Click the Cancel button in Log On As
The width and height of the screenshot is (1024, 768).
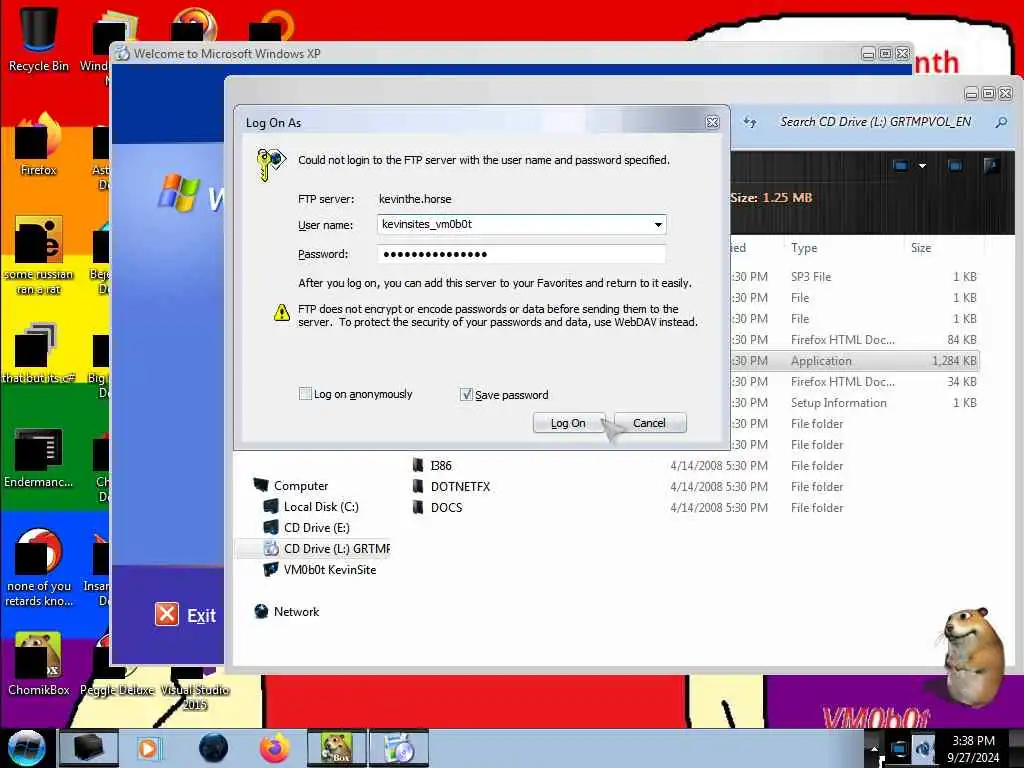point(650,423)
